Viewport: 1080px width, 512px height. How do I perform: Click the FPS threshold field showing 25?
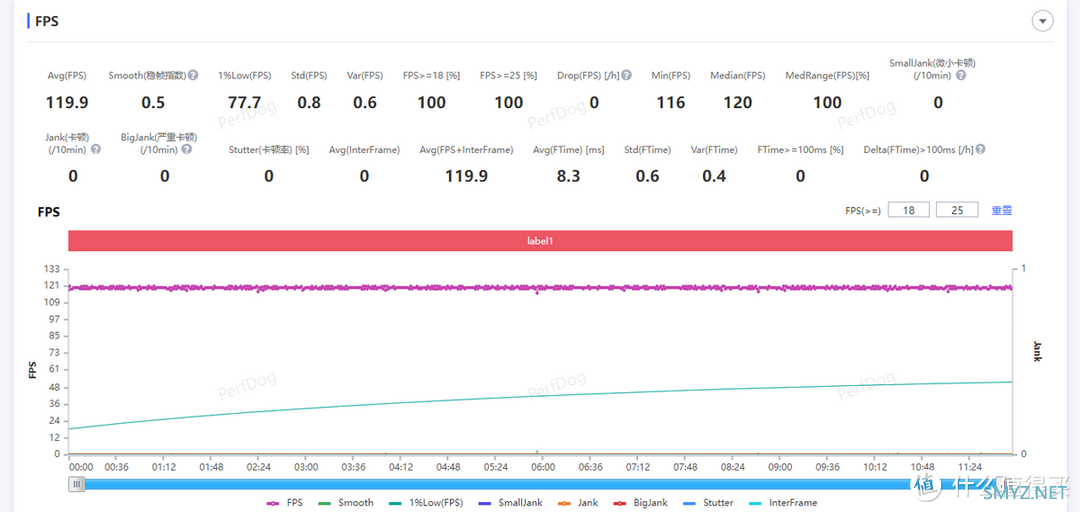click(957, 210)
